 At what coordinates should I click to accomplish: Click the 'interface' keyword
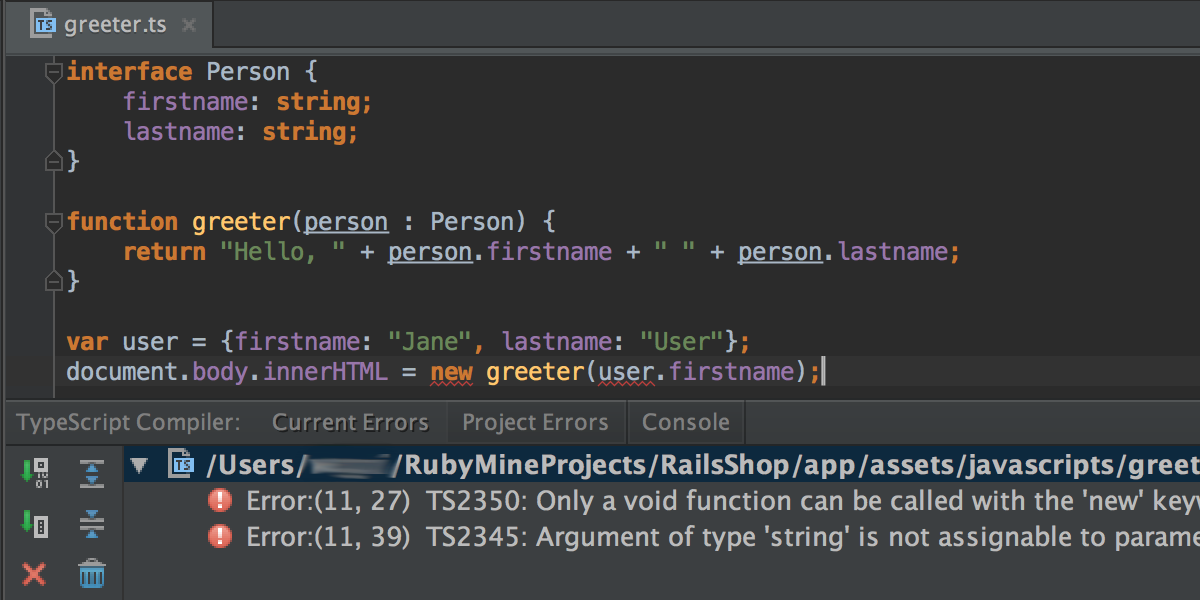point(130,72)
